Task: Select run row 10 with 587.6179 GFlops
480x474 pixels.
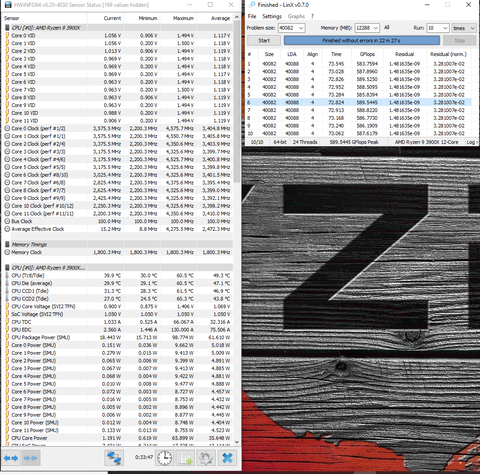Action: pyautogui.click(x=358, y=133)
